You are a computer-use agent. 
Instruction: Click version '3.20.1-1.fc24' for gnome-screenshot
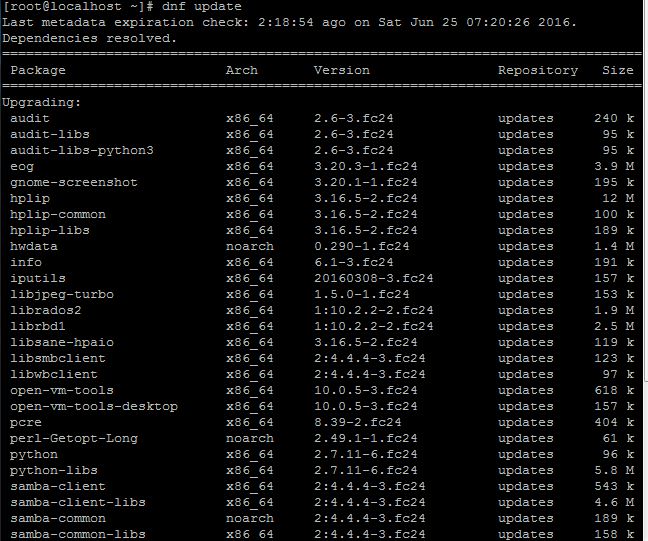click(x=366, y=182)
